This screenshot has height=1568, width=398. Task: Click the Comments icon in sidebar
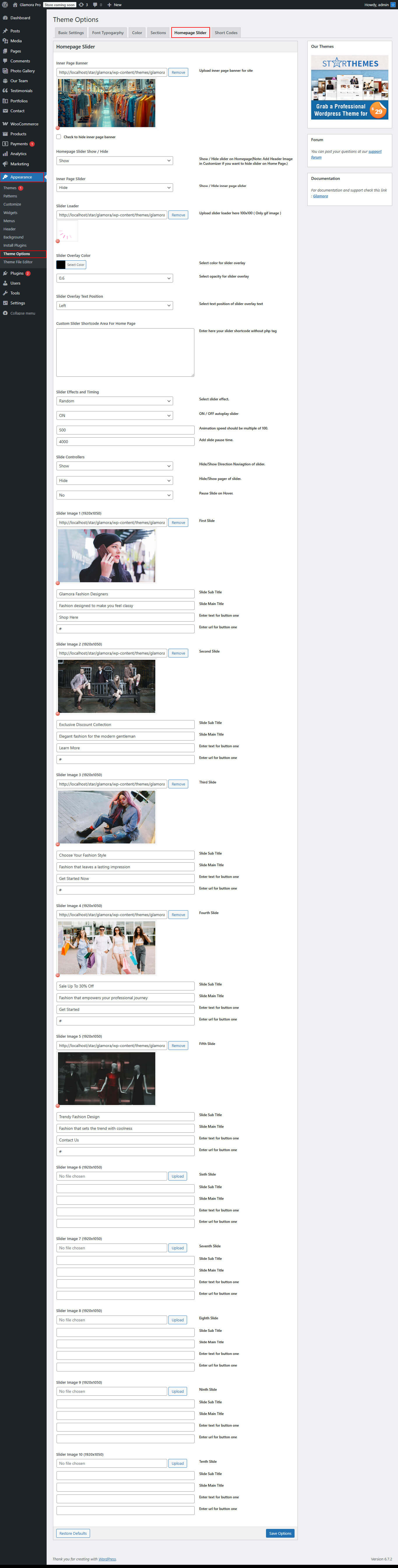(5, 61)
